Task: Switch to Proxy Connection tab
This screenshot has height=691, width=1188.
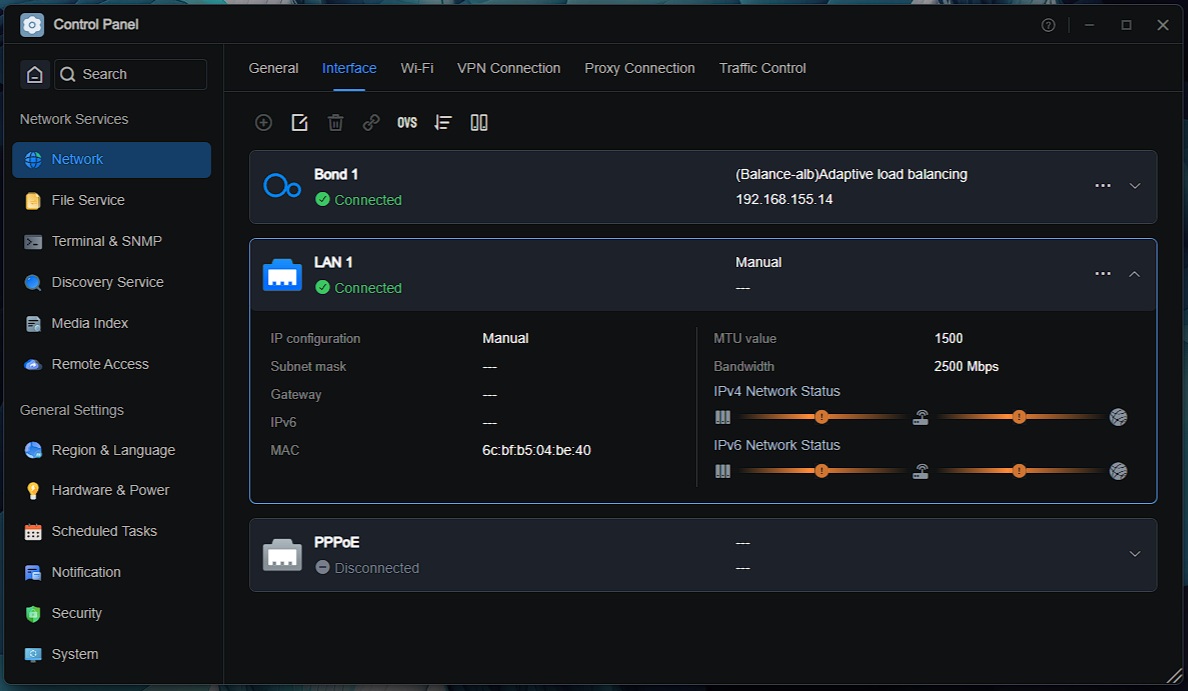Action: (639, 68)
